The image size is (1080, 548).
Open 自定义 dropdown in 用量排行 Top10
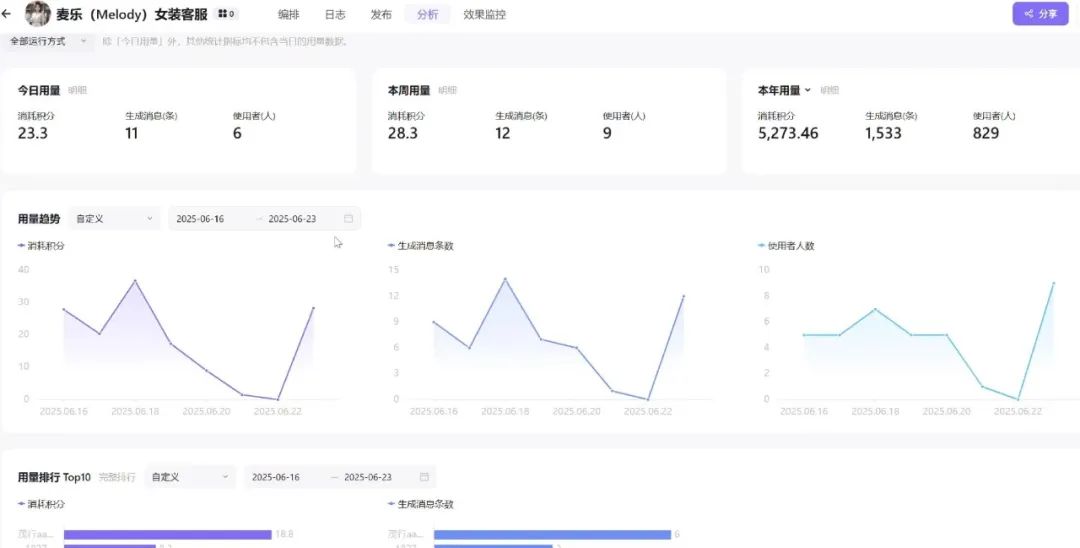click(190, 477)
